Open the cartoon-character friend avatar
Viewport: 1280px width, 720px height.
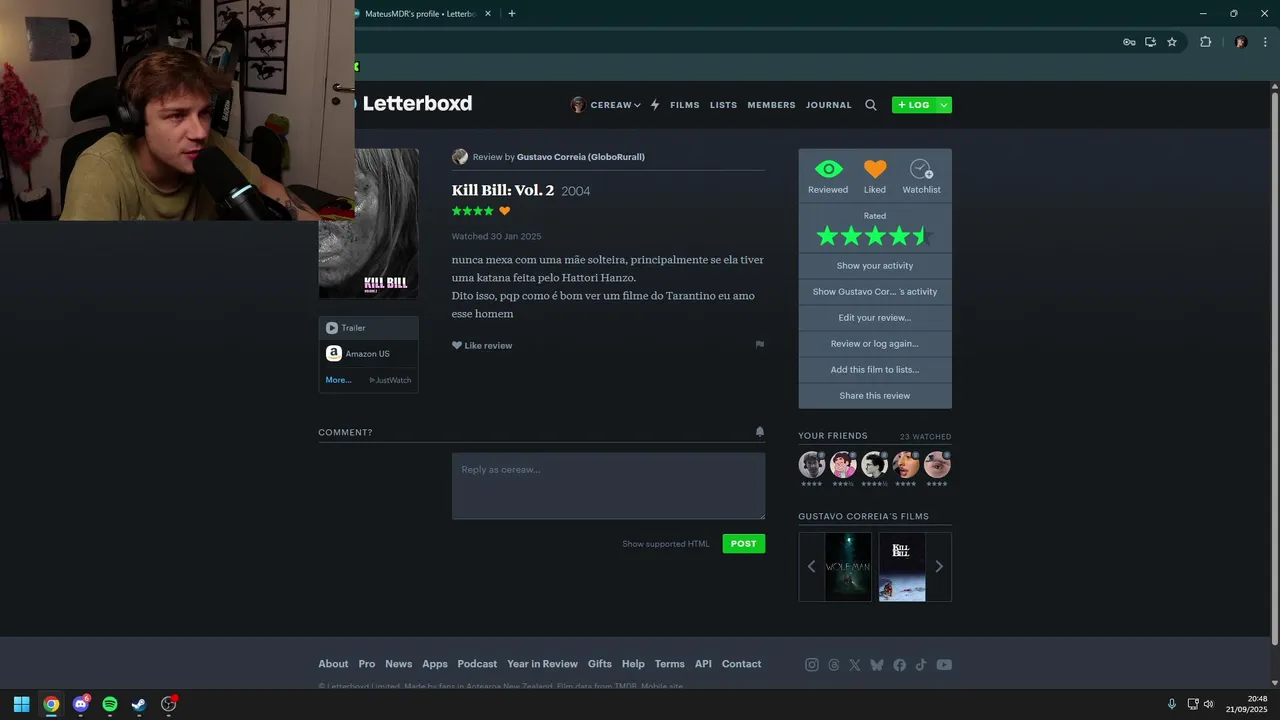843,464
